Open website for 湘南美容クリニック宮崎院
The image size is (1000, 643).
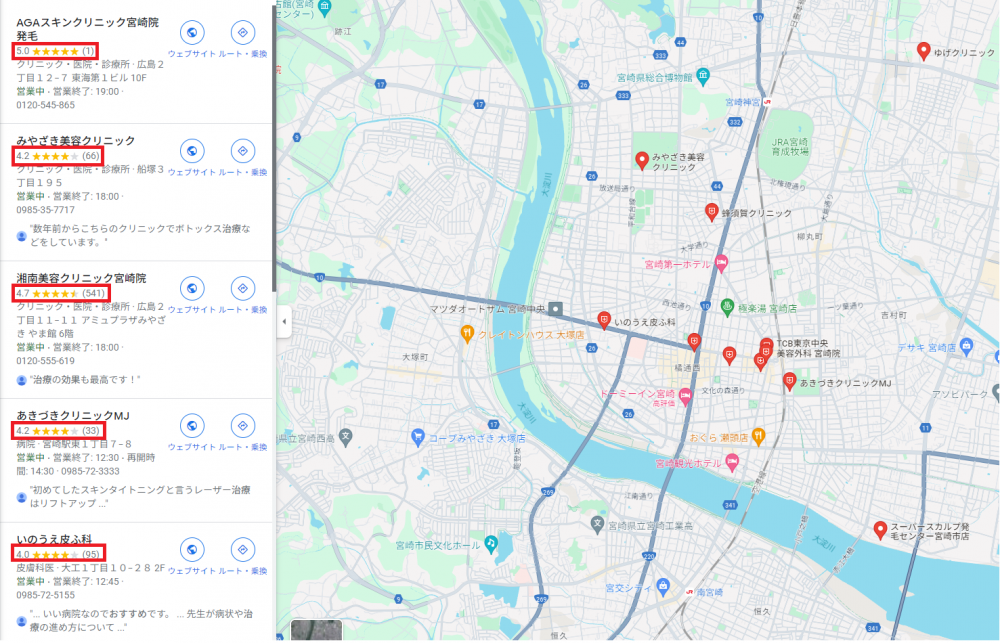click(x=192, y=288)
